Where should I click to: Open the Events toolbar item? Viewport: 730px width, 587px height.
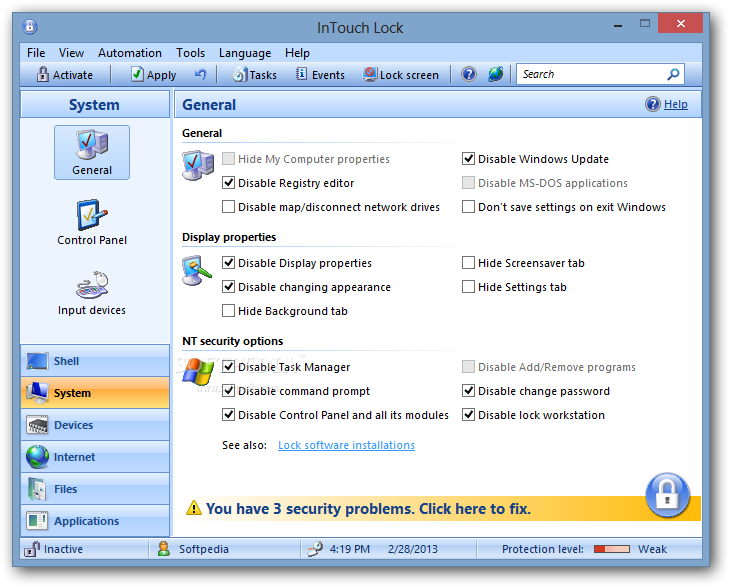[320, 74]
